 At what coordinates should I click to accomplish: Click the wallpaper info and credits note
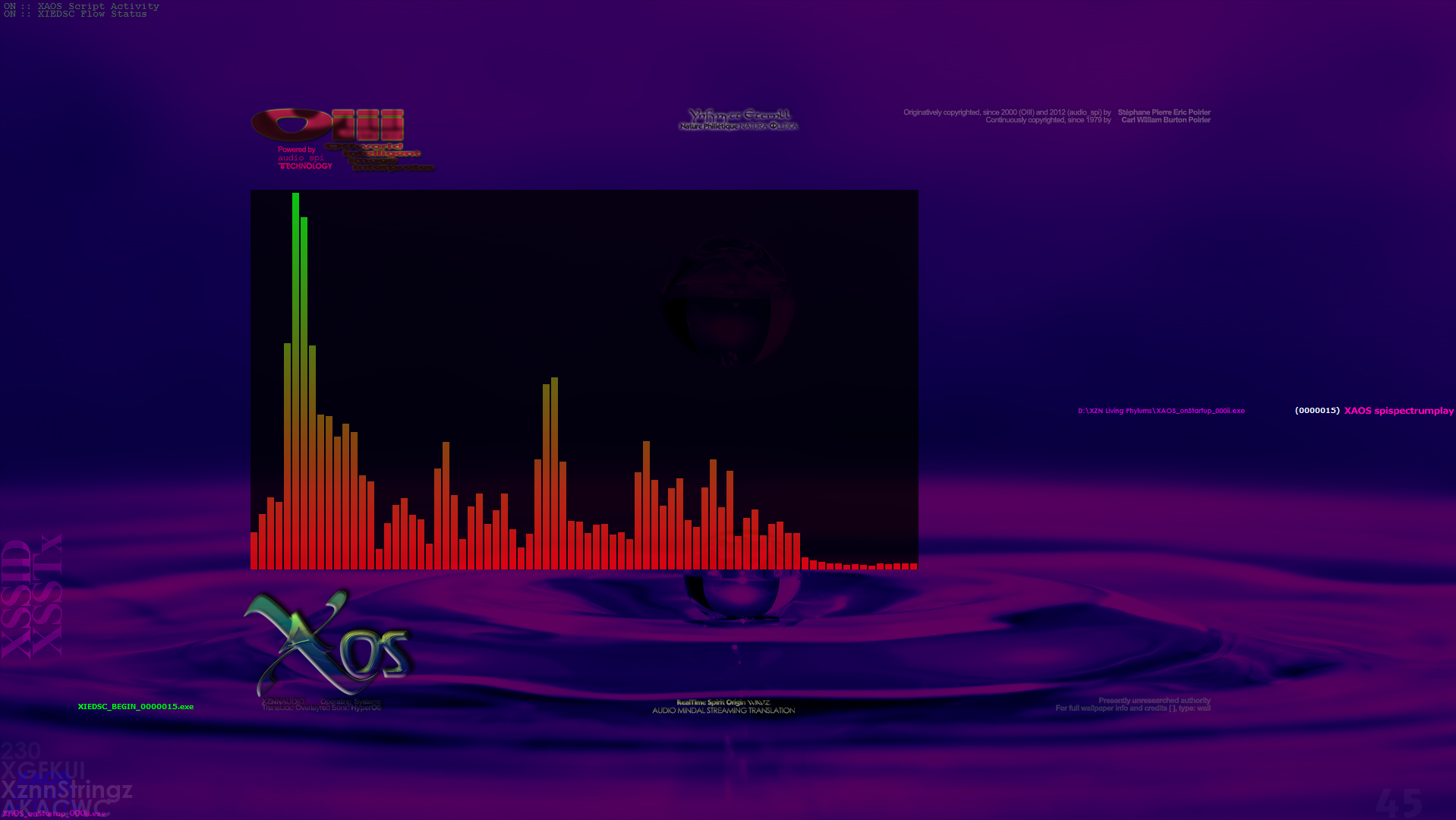[1133, 705]
